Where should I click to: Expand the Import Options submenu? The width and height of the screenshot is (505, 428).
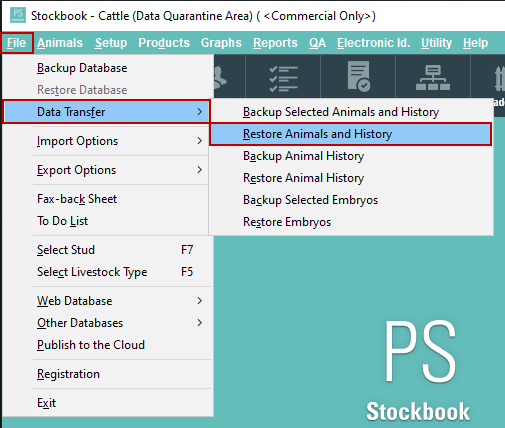tap(107, 141)
